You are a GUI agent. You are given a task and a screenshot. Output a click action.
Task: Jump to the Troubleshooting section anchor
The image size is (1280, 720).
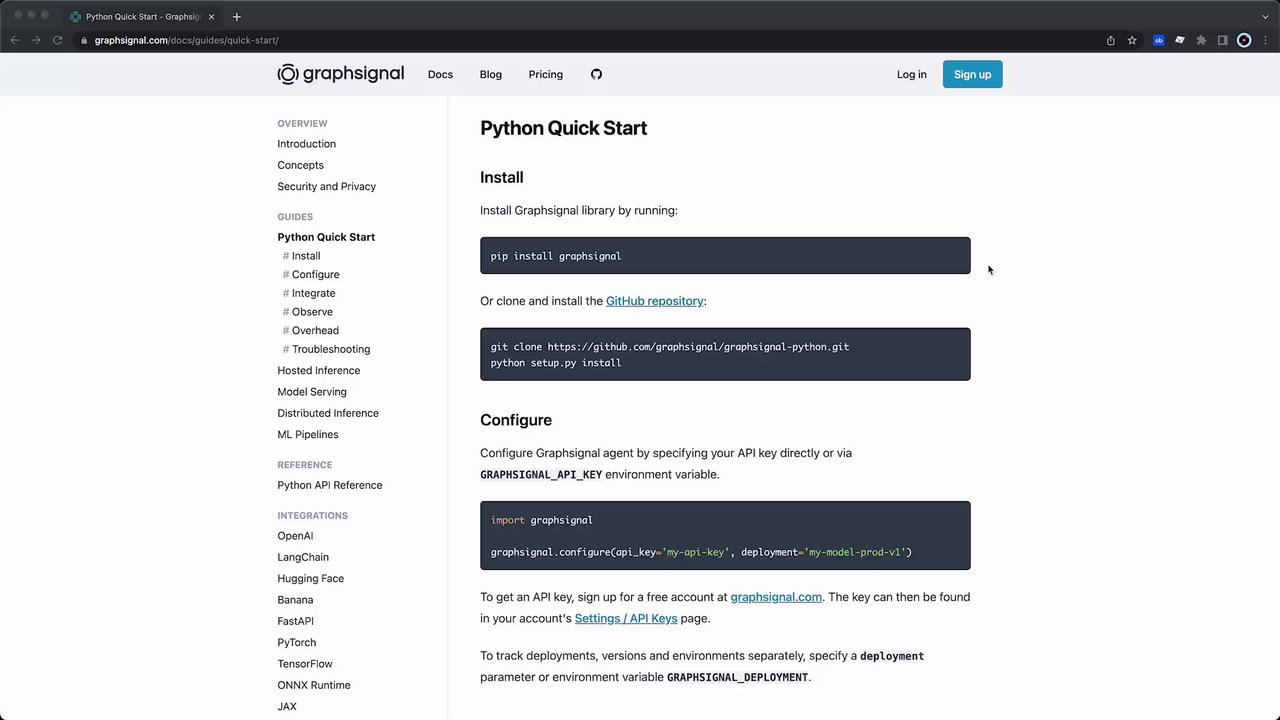click(x=330, y=349)
